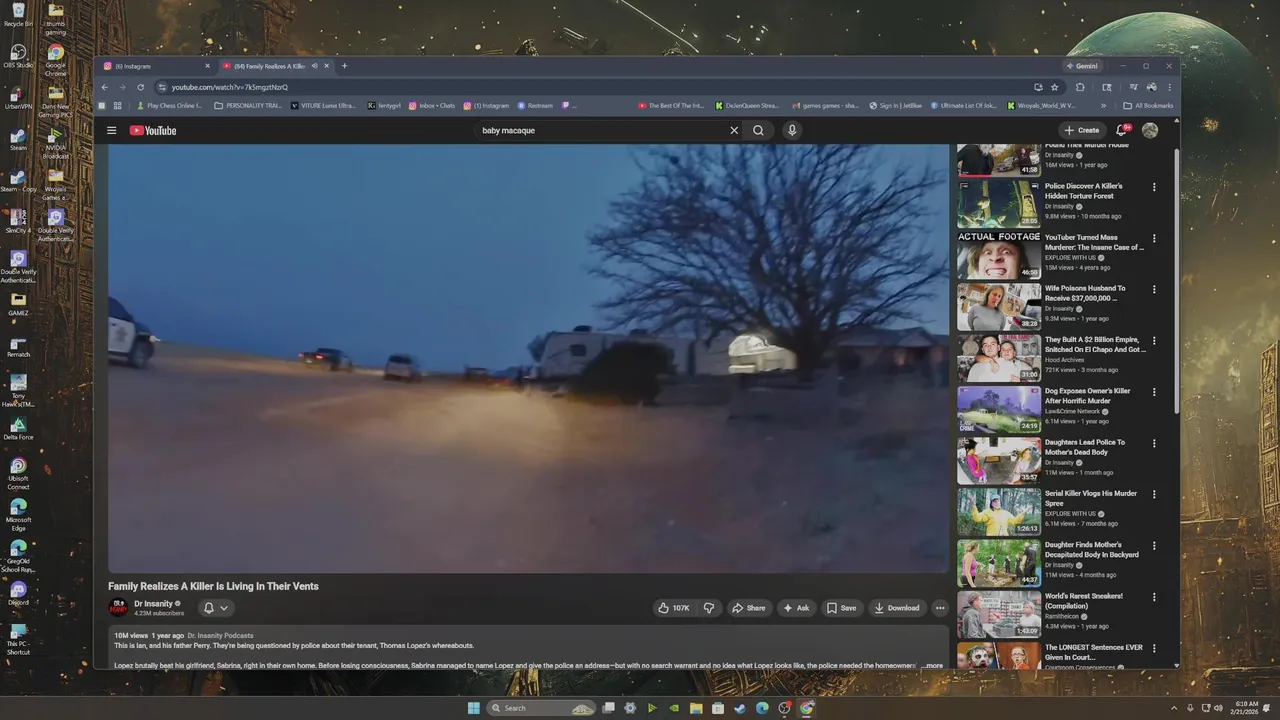Open 'Daughter Finds Mother's Decapitated Body' thumbnail
The image size is (1280, 720).
click(999, 564)
